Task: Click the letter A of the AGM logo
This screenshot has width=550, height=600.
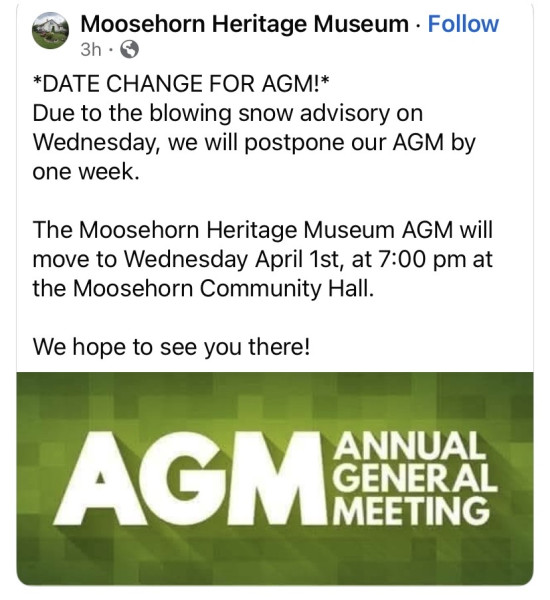Action: [x=100, y=478]
